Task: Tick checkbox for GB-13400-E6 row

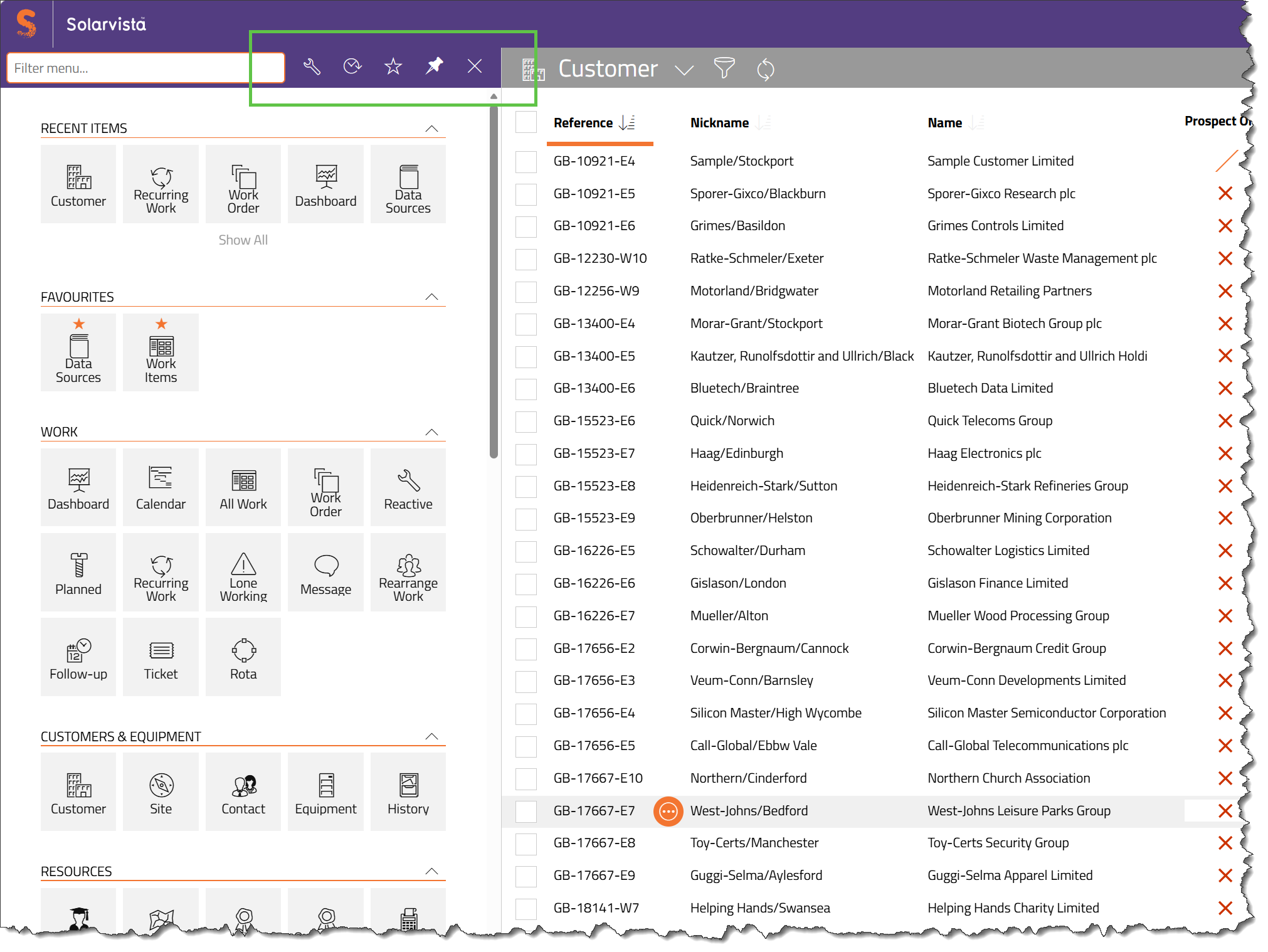Action: (526, 389)
